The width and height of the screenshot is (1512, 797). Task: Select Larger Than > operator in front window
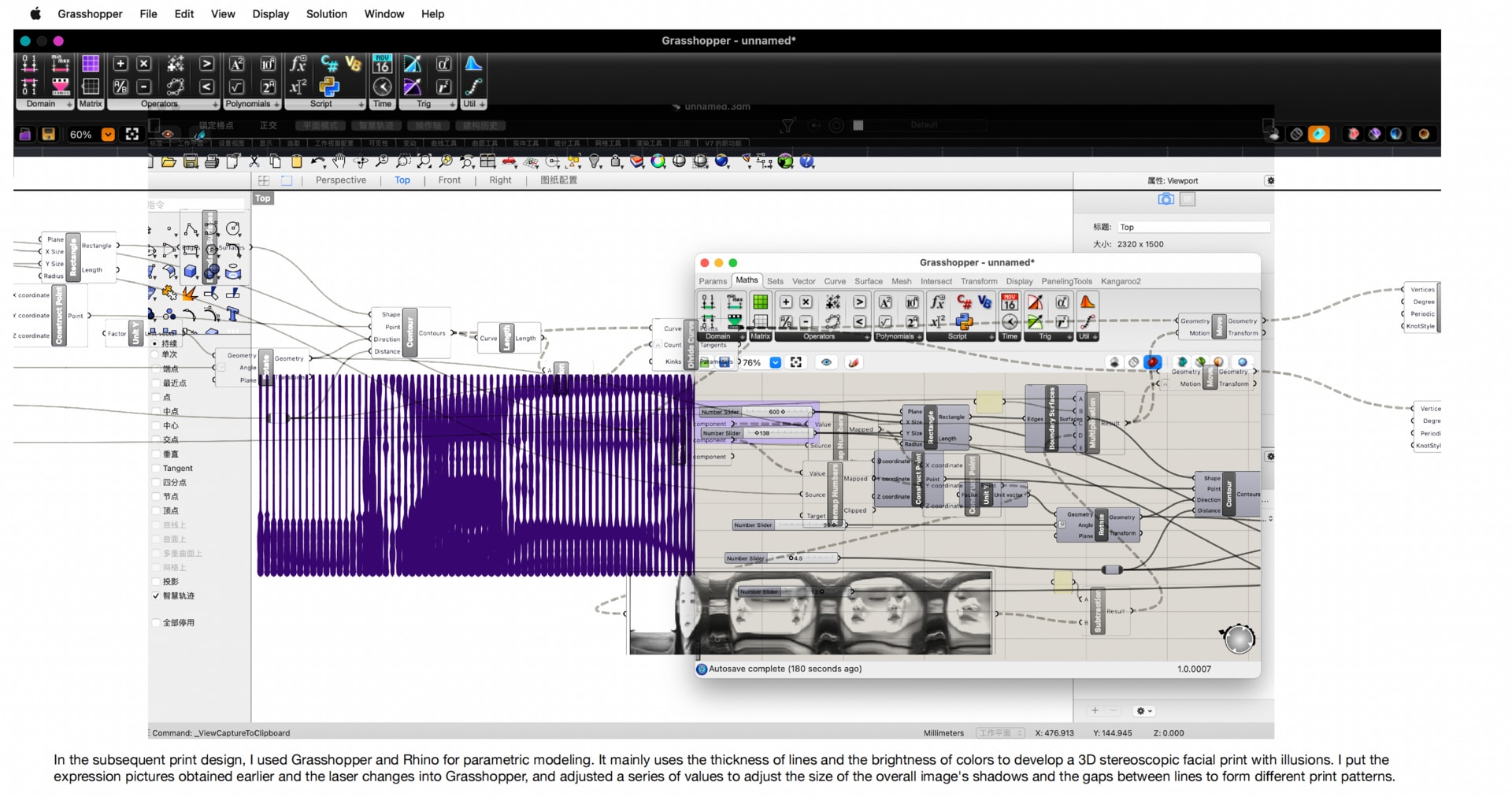pyautogui.click(x=860, y=302)
